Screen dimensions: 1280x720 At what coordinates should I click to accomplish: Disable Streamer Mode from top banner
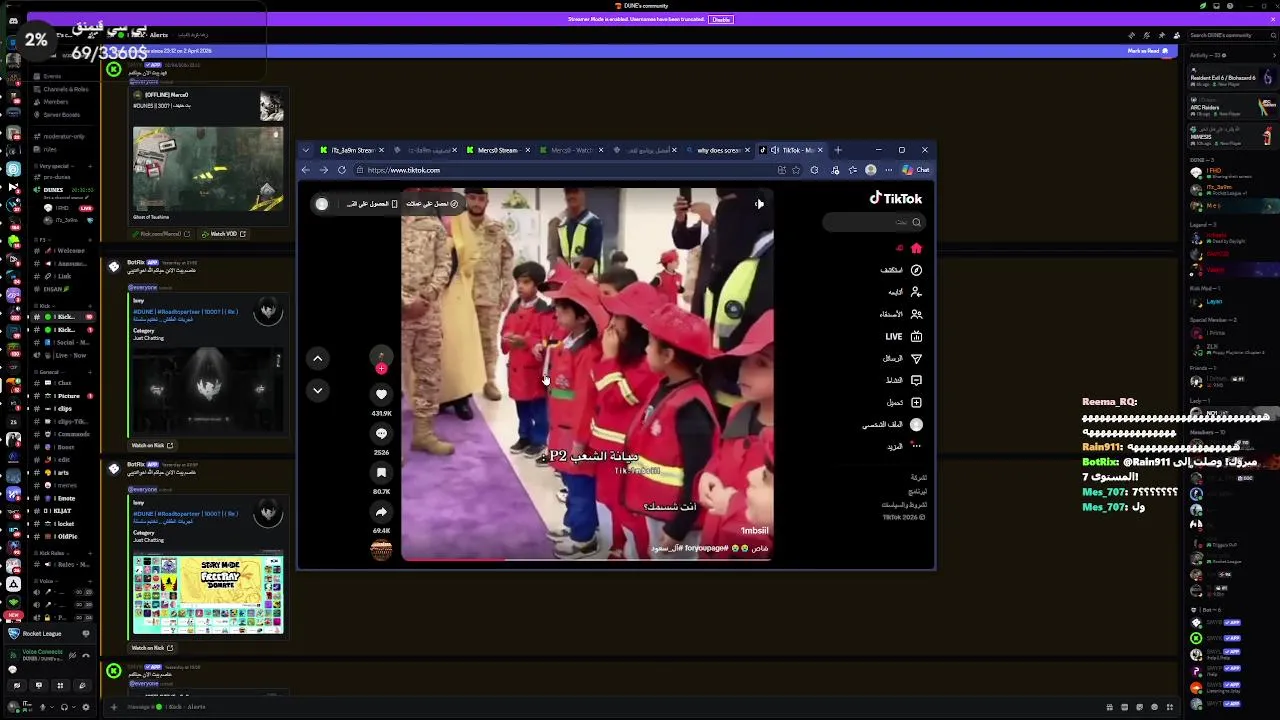(720, 19)
